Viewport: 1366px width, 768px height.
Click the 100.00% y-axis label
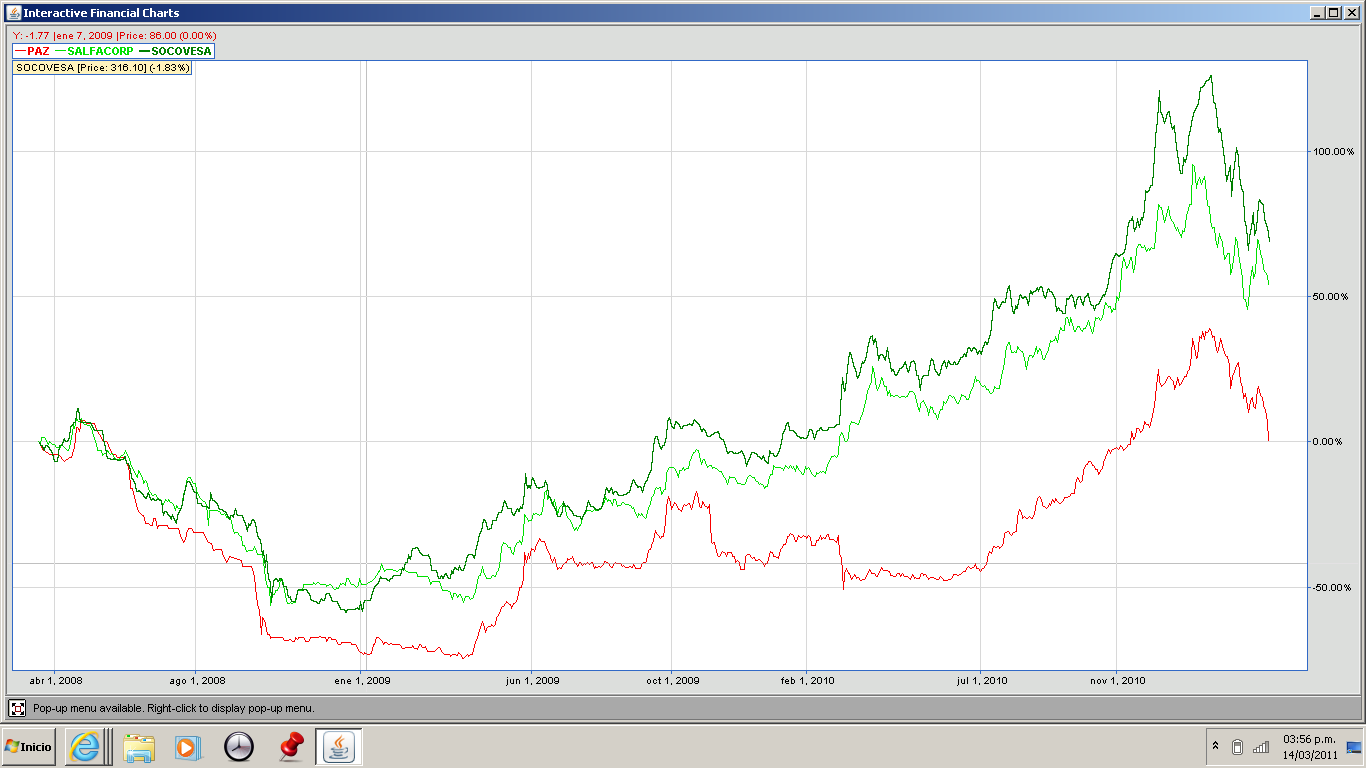pos(1335,152)
